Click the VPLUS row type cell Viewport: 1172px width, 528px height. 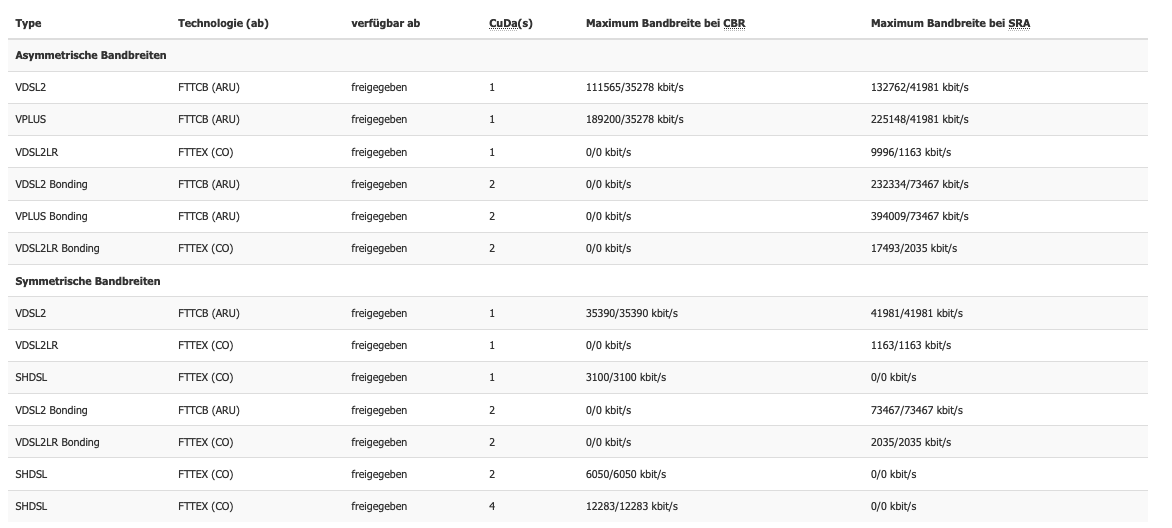pyautogui.click(x=31, y=120)
